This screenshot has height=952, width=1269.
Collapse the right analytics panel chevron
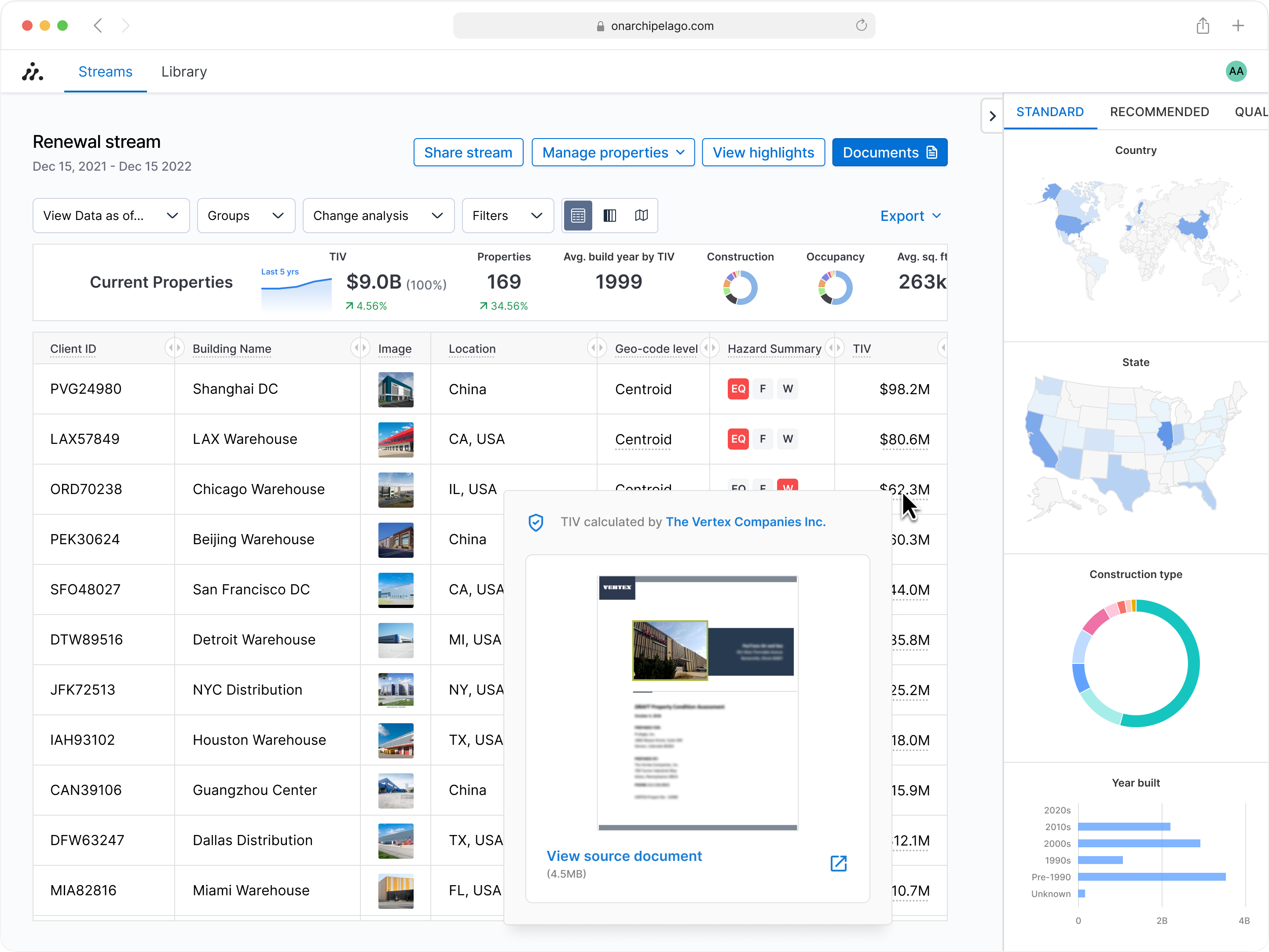tap(992, 116)
